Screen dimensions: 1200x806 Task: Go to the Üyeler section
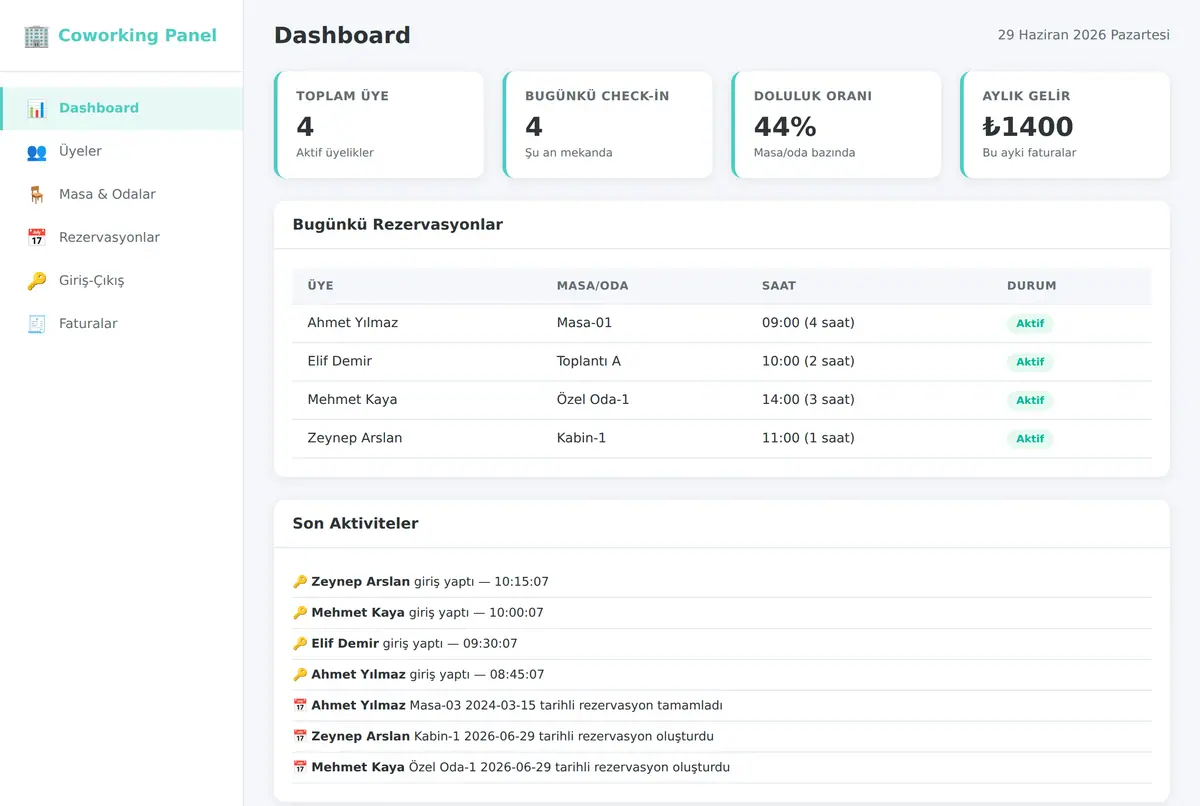click(121, 151)
